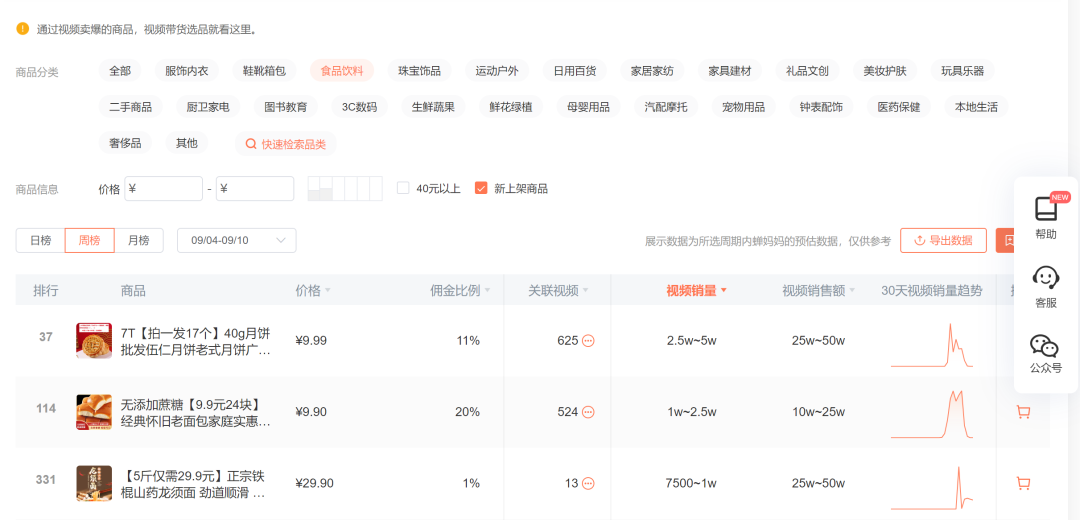1080x520 pixels.
Task: Click the minimum price input field
Action: pos(163,189)
